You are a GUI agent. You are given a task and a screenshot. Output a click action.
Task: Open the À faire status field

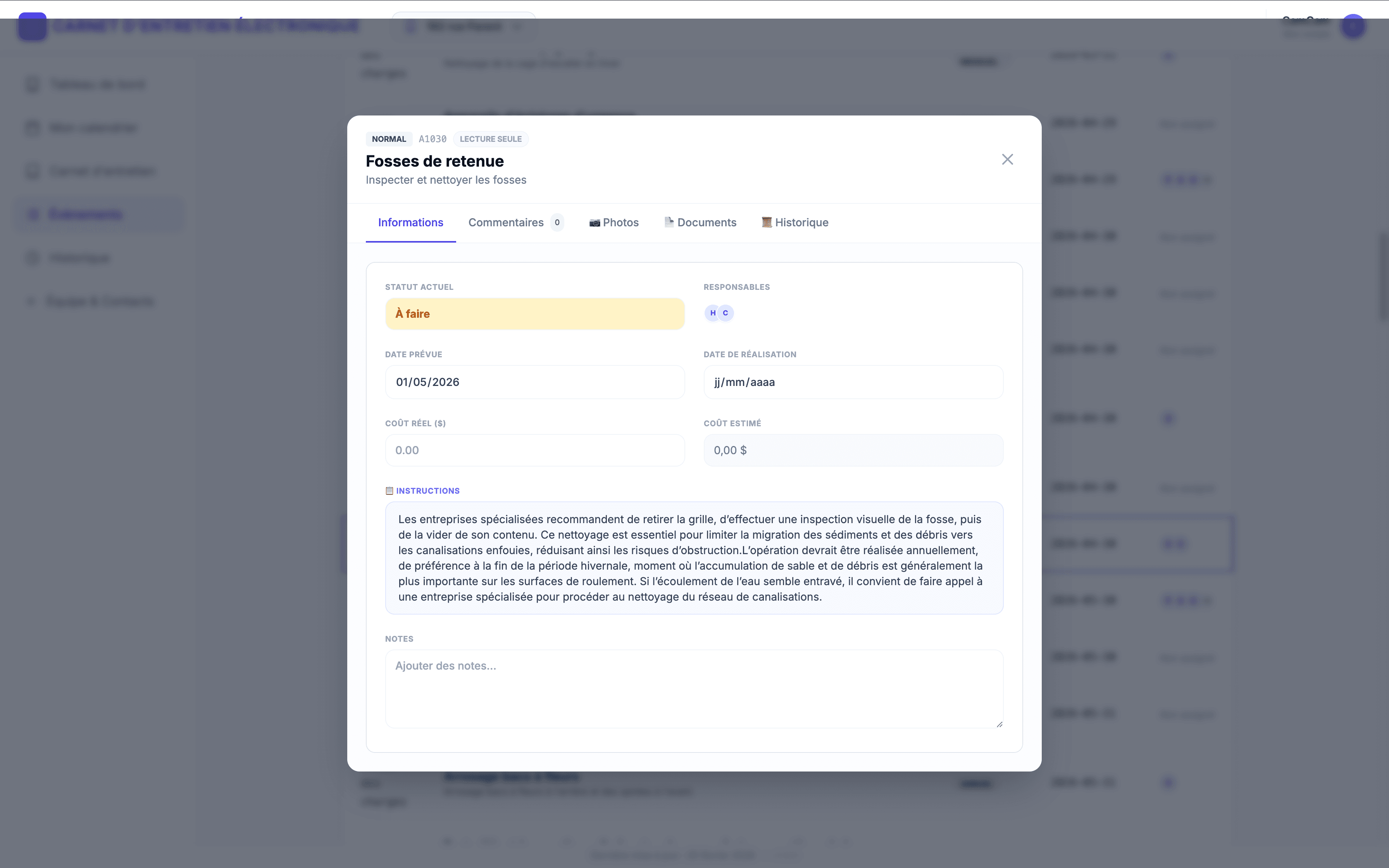[x=534, y=314]
